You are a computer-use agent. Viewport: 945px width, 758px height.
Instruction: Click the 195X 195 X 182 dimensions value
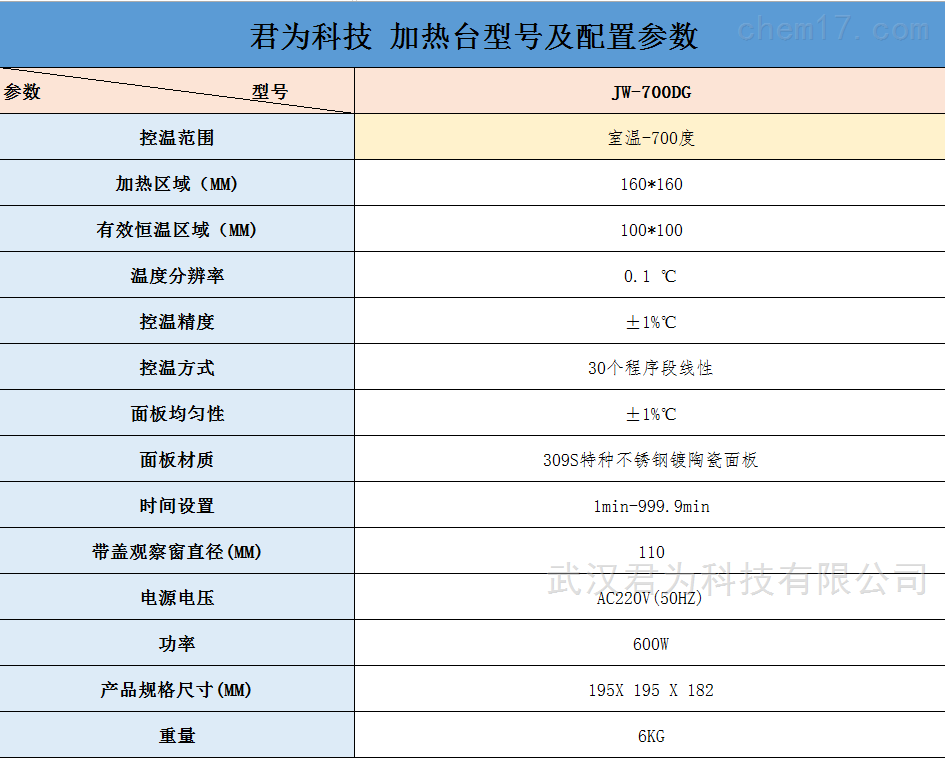pos(651,690)
